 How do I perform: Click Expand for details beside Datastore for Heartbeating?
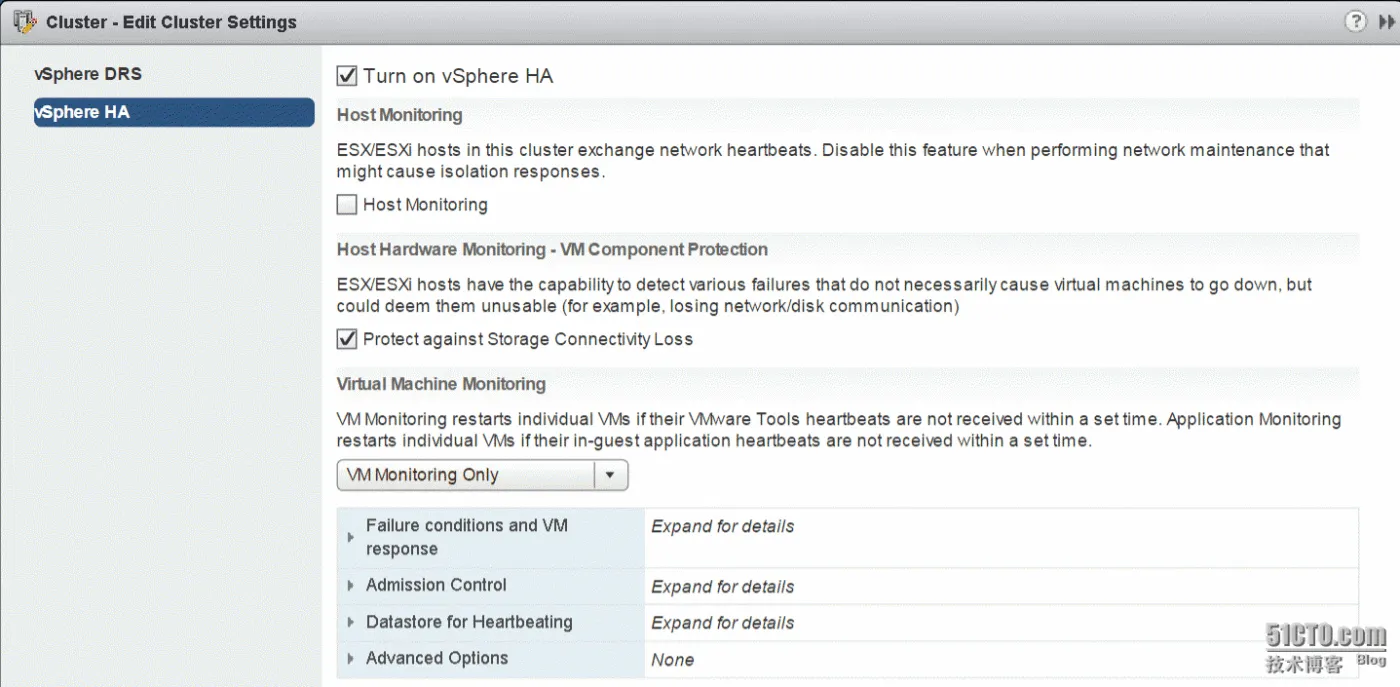pyautogui.click(x=722, y=623)
